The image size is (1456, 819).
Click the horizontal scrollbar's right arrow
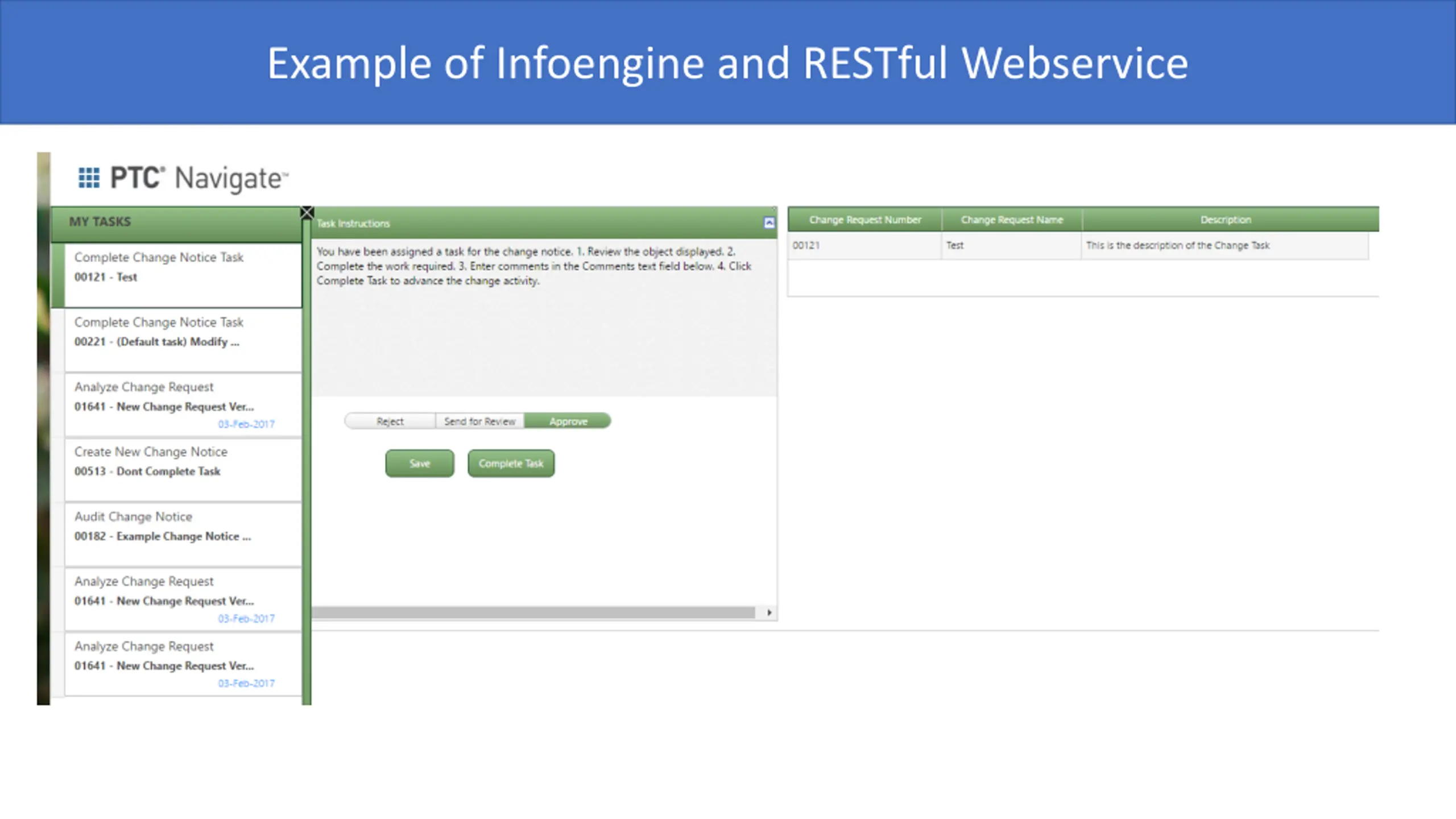coord(769,613)
